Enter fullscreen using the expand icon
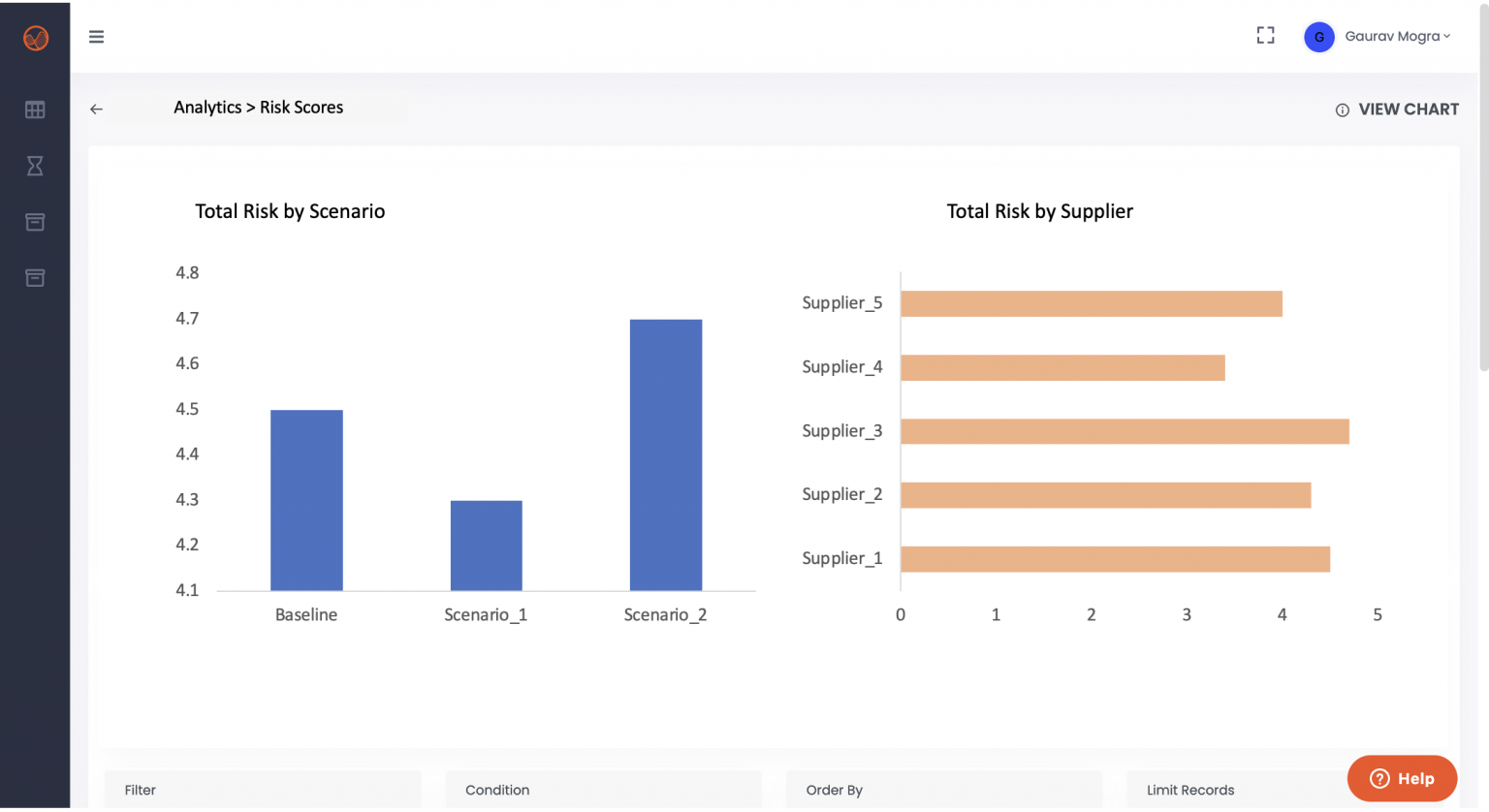Viewport: 1489px width, 812px height. pyautogui.click(x=1265, y=35)
